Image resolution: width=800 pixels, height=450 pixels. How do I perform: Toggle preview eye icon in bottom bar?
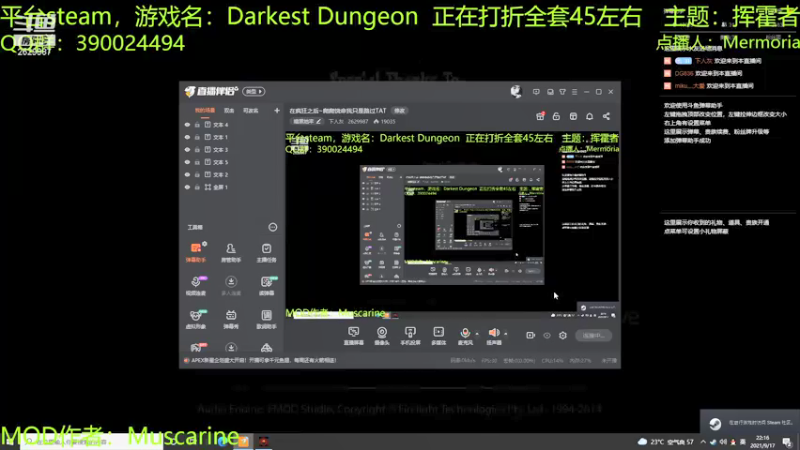click(x=547, y=335)
